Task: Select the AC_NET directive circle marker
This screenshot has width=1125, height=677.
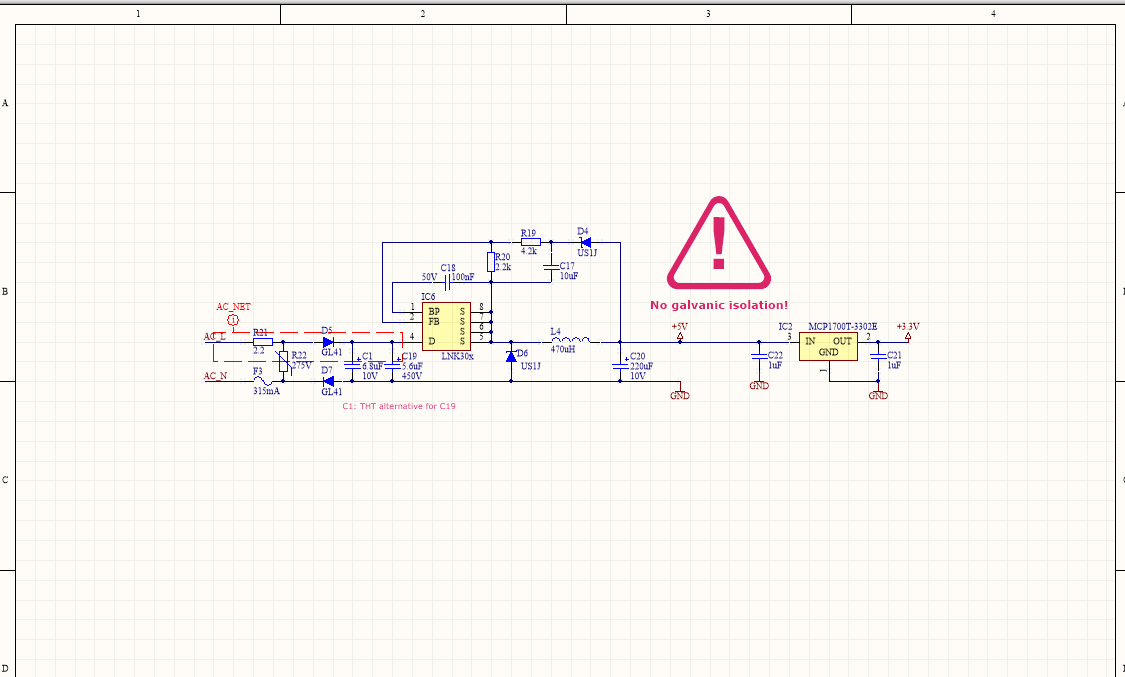Action: pyautogui.click(x=232, y=320)
